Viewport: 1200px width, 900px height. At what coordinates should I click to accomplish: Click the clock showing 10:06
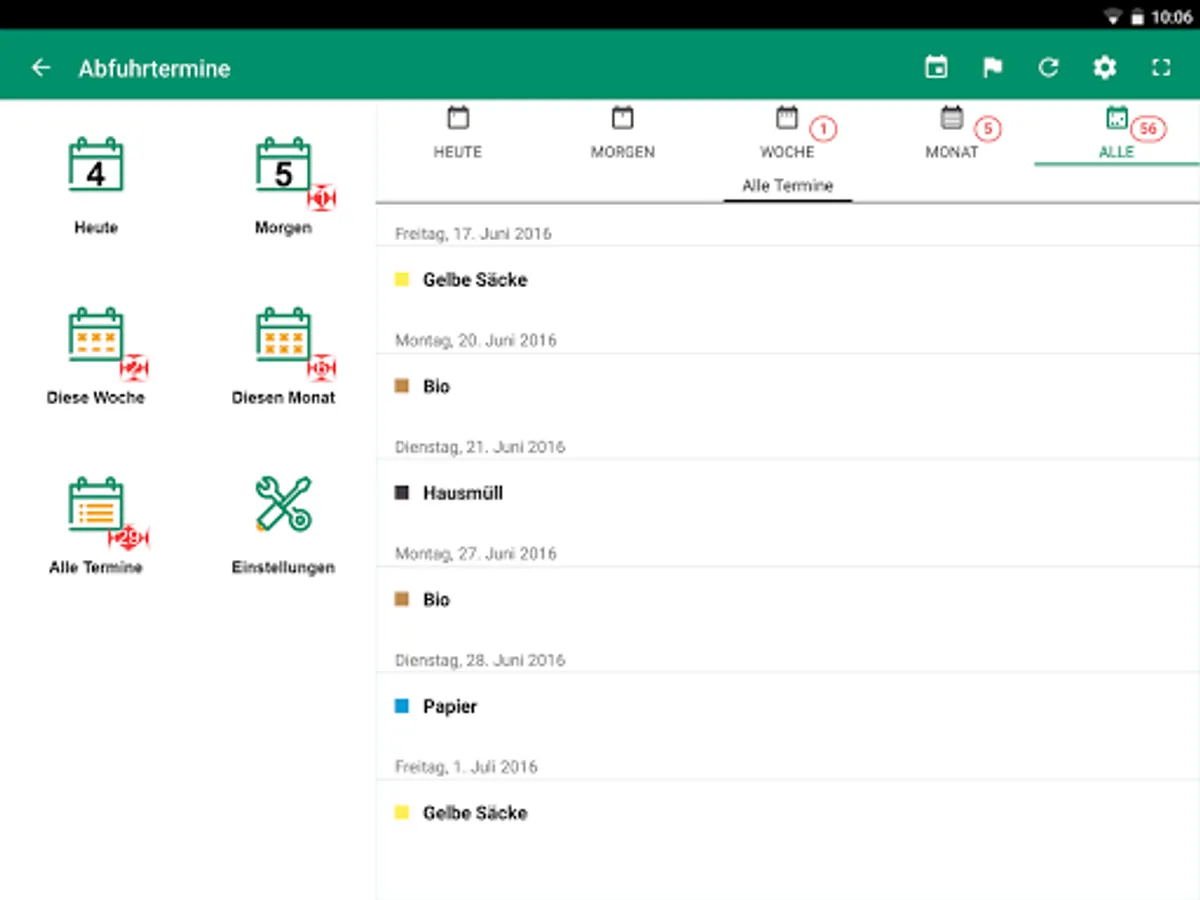pos(1172,17)
